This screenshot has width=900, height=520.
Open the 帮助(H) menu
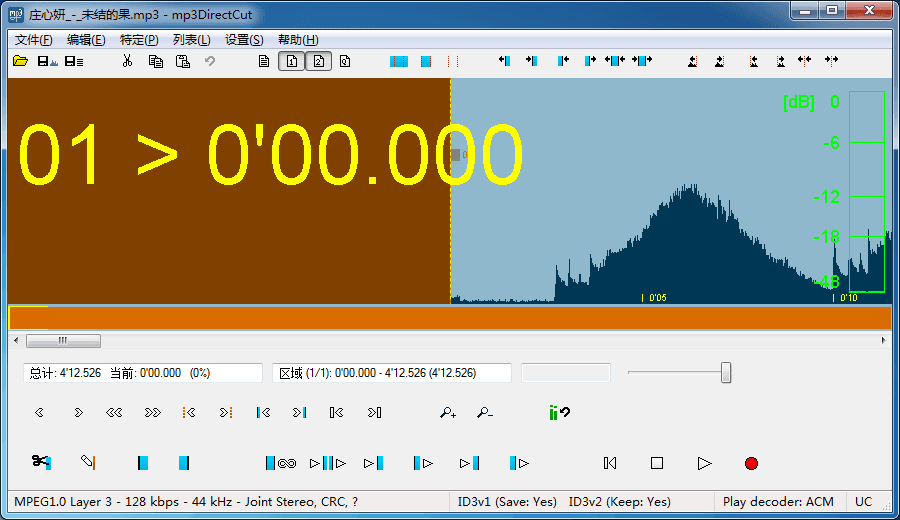click(298, 40)
